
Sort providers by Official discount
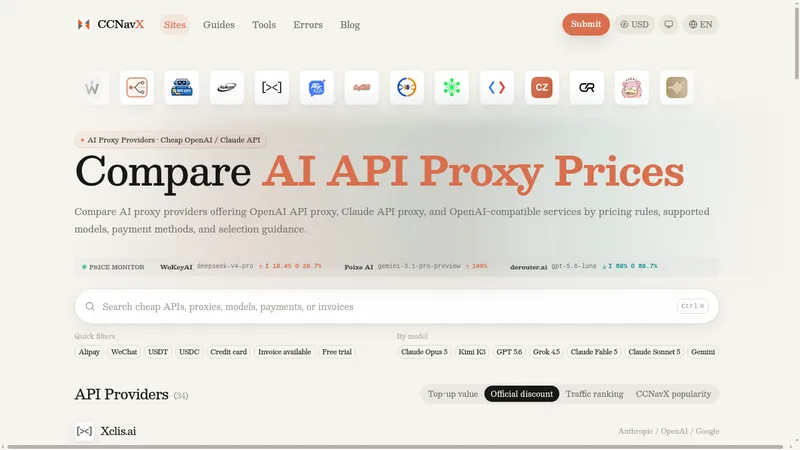521,394
